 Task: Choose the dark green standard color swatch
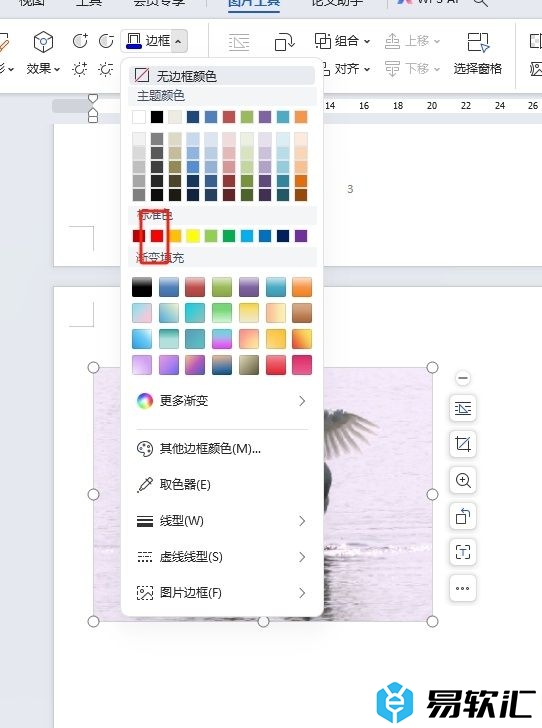coord(229,236)
